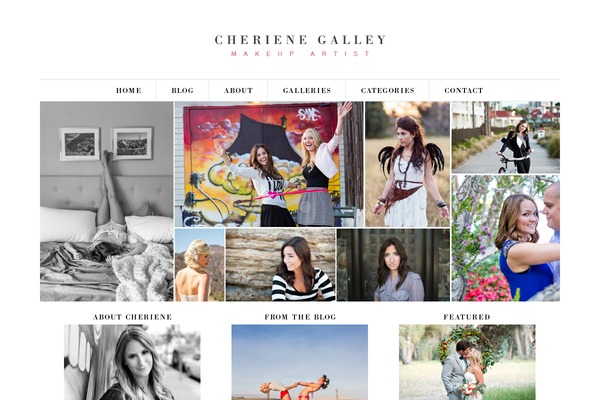
Task: Open the About menu item
Action: point(238,91)
